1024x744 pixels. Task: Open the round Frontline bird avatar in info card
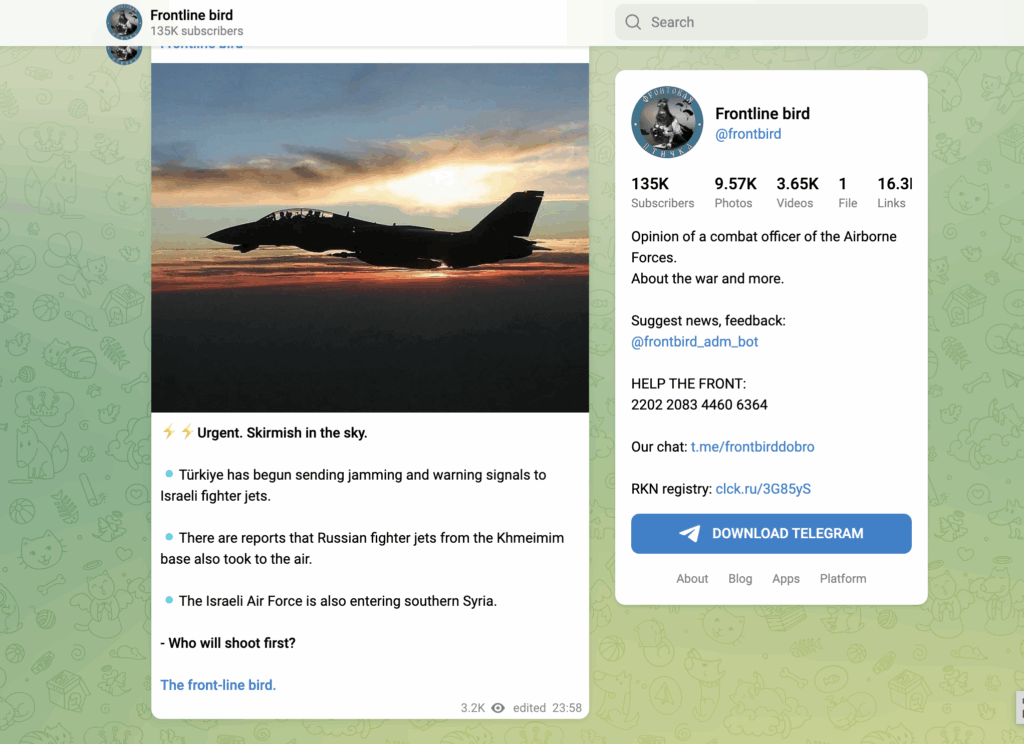667,123
